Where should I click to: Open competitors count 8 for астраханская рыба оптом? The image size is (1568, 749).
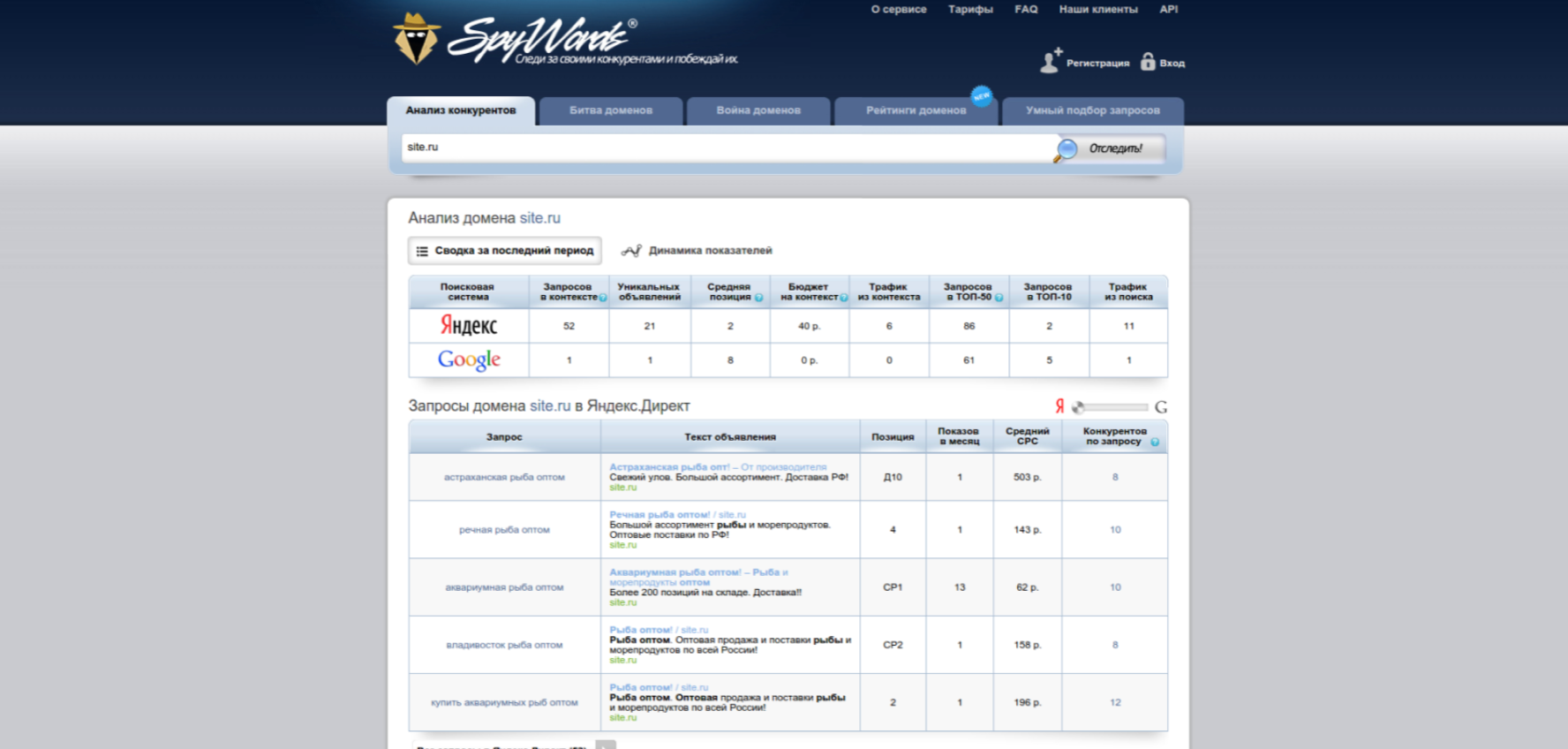[x=1115, y=477]
